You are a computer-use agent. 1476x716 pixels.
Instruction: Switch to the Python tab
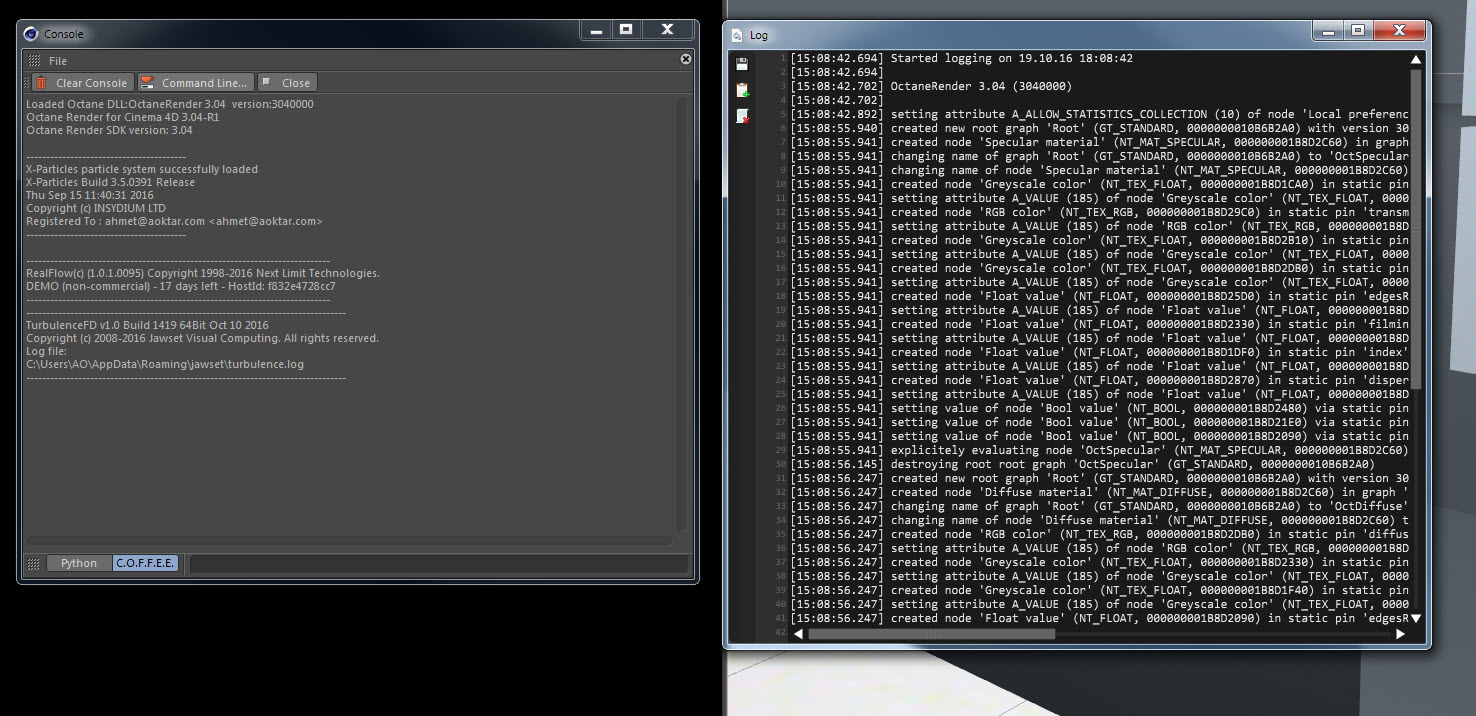(x=79, y=563)
